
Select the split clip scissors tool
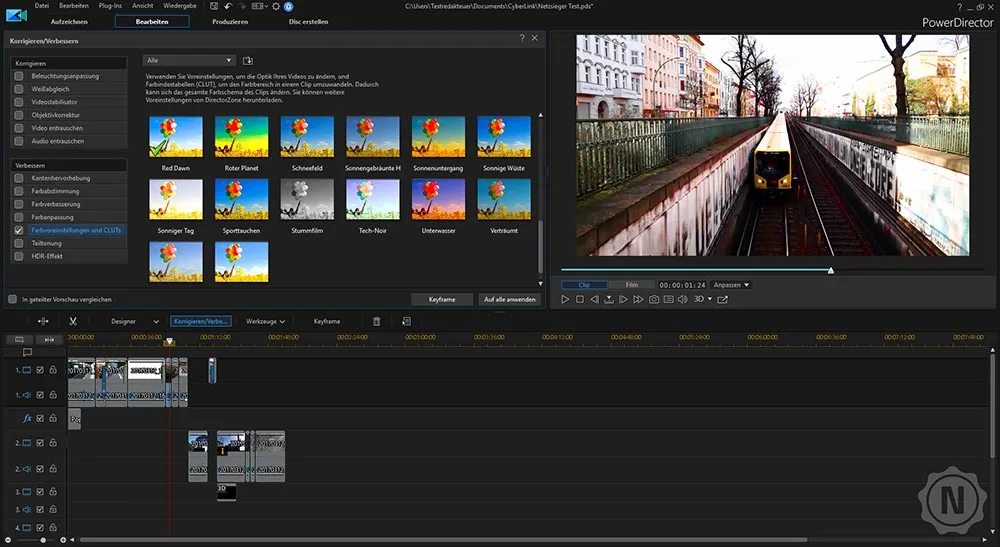click(x=73, y=321)
